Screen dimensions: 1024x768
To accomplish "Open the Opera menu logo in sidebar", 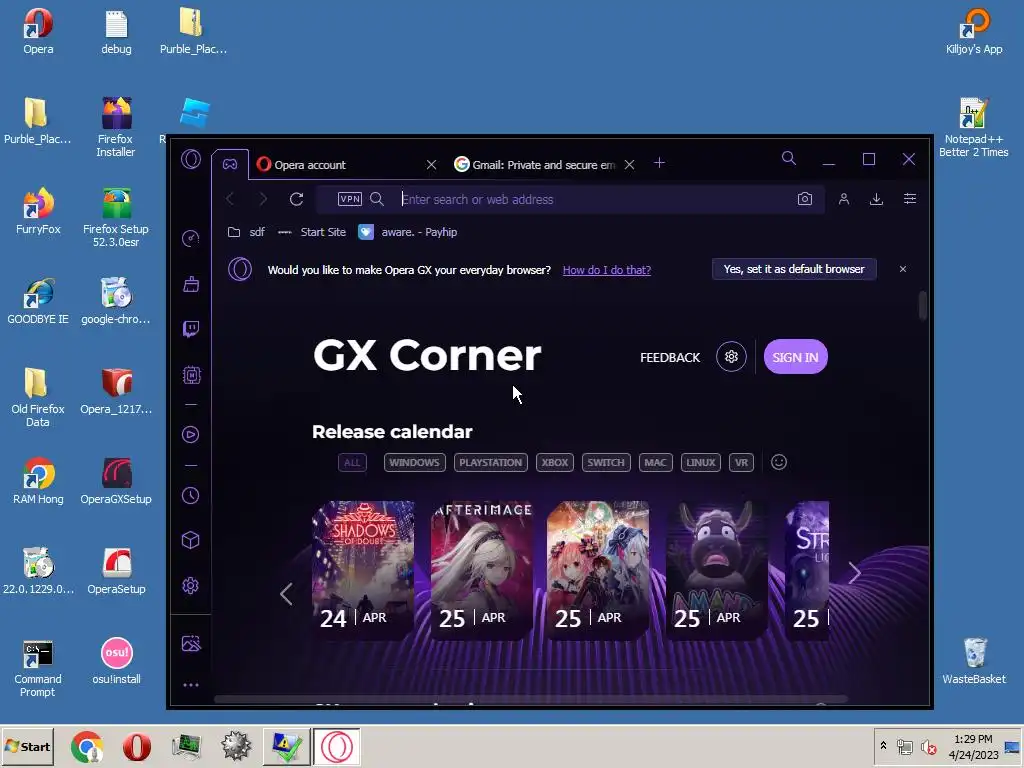I will coord(191,159).
